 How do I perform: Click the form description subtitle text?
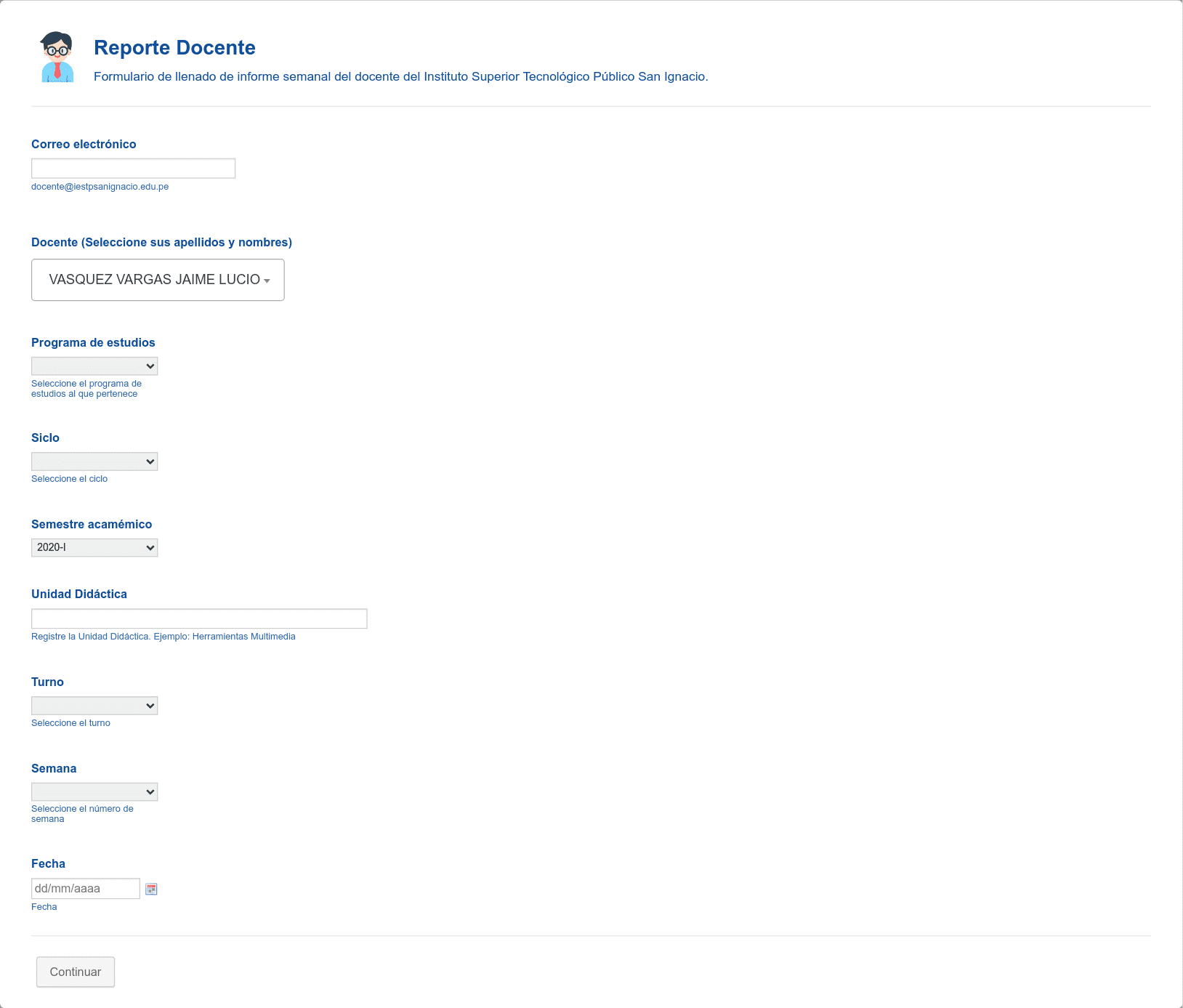coord(400,76)
